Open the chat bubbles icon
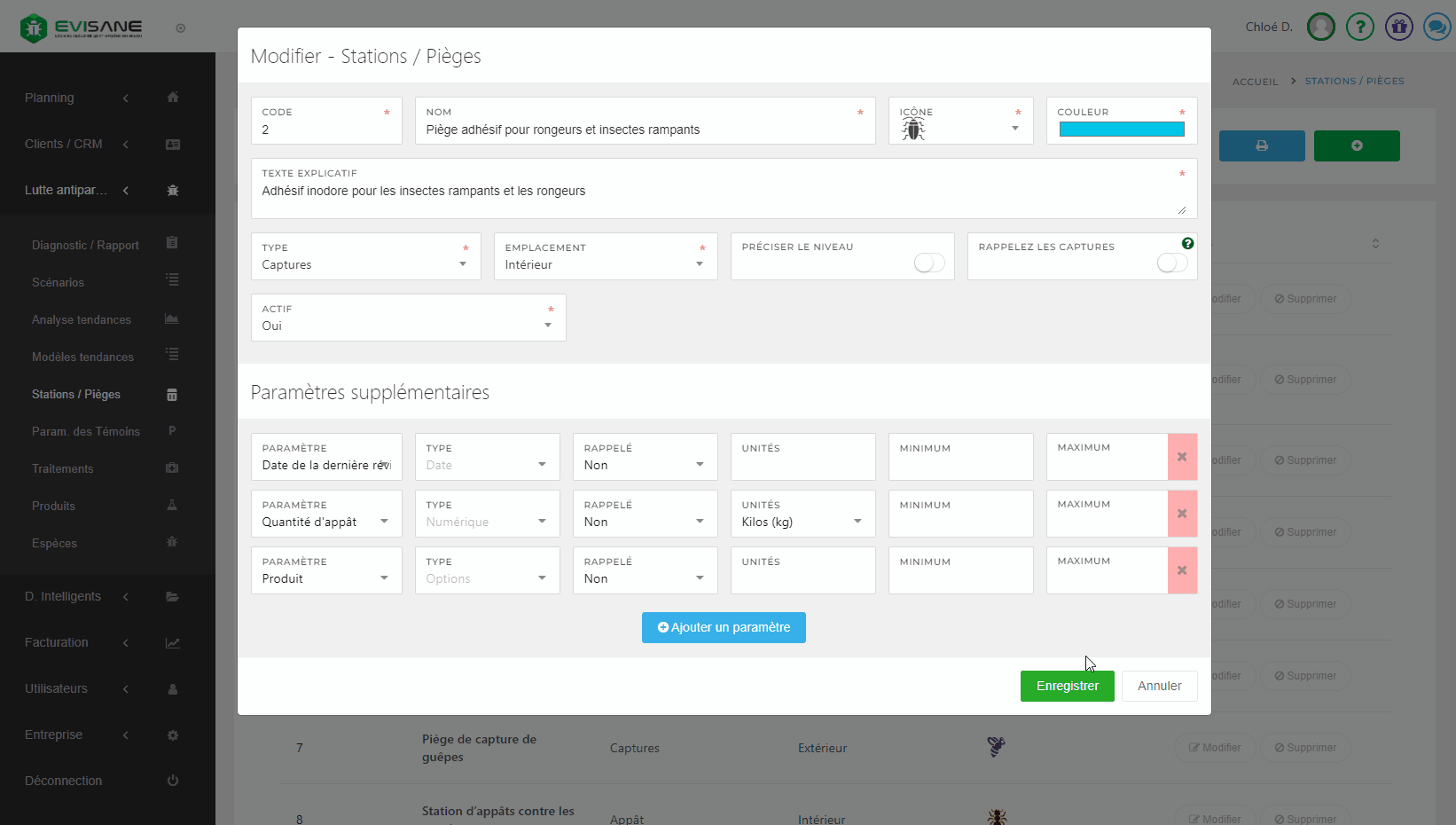Viewport: 1456px width, 825px height. coord(1436,27)
